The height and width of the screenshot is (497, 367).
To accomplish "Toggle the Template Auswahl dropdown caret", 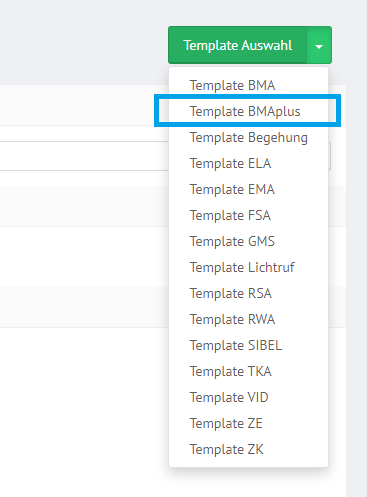I will tap(319, 45).
